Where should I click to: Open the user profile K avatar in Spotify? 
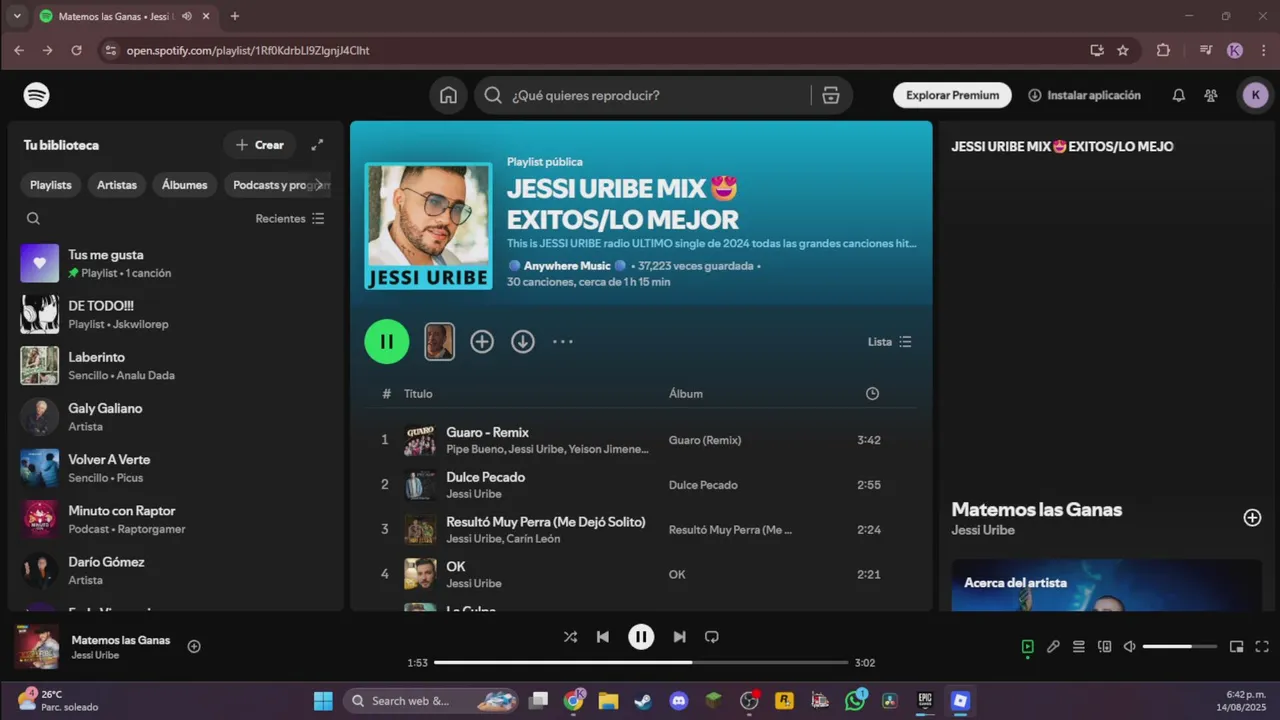(x=1255, y=95)
